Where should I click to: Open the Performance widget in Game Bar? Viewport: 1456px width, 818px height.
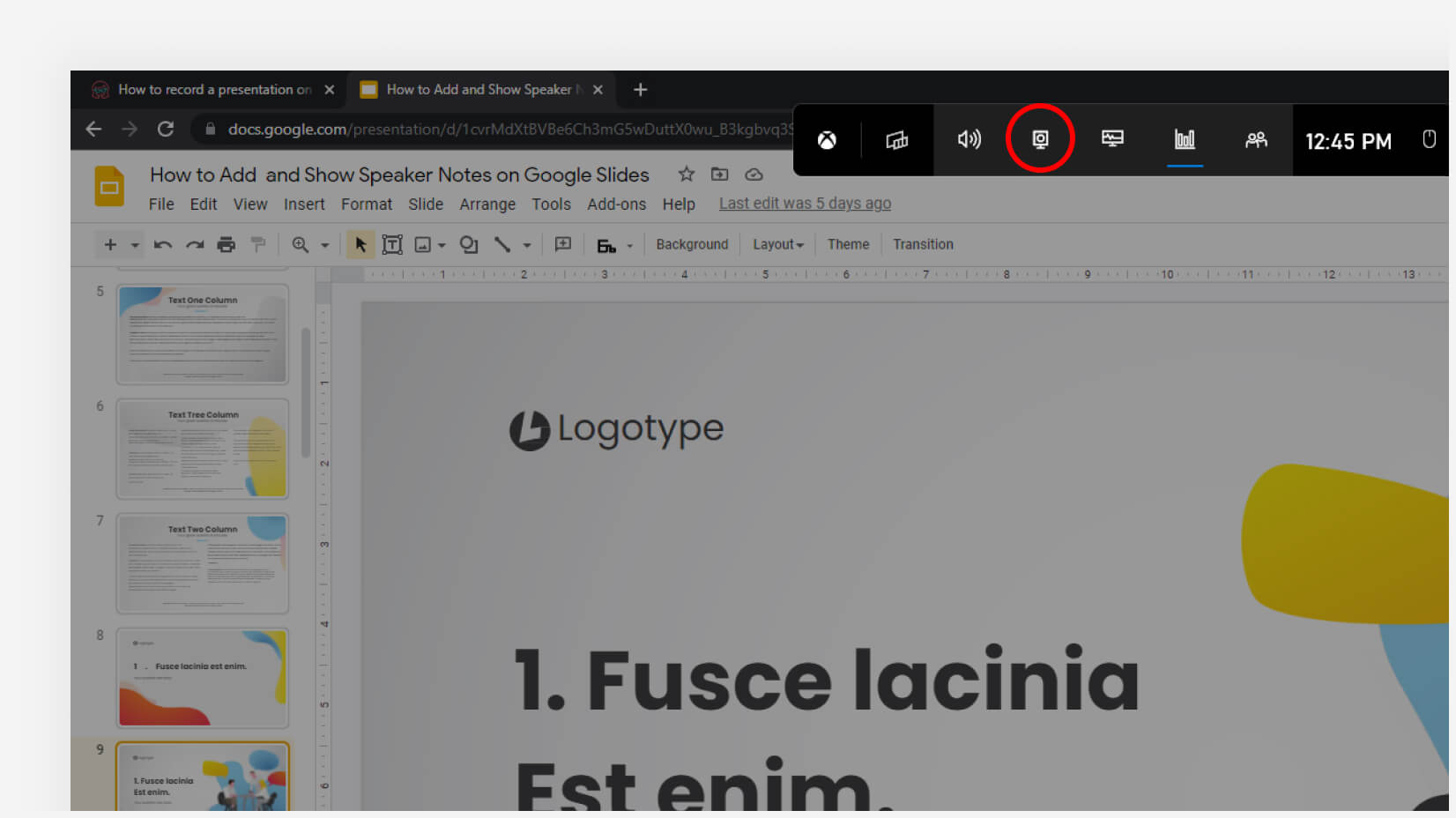tap(1185, 139)
